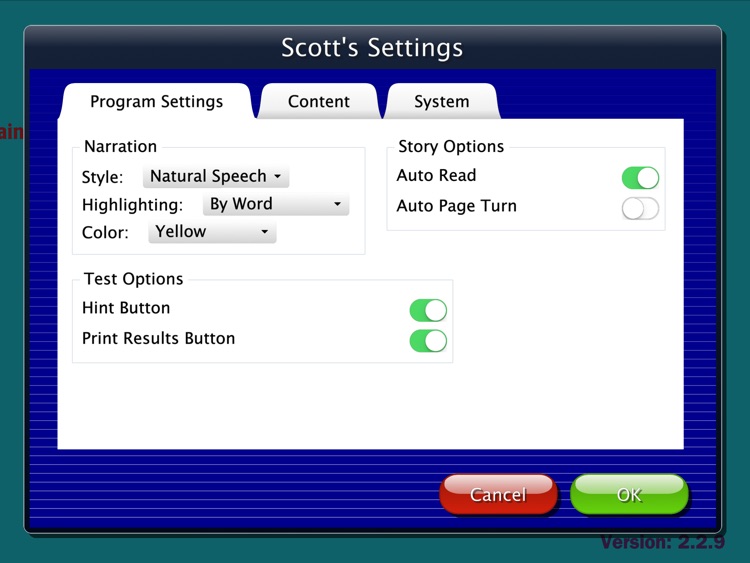Click the Hint Button label text
The image size is (750, 563).
click(x=126, y=308)
